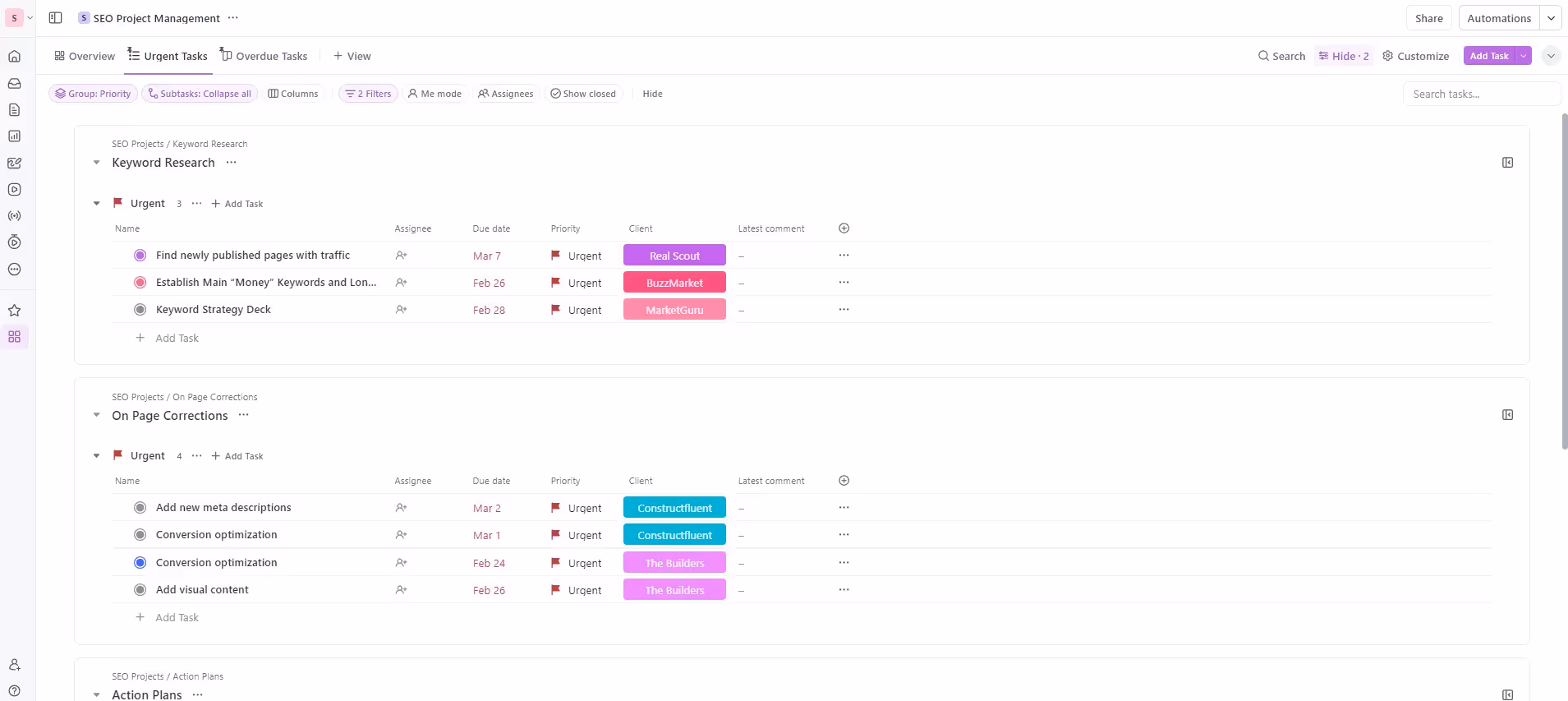Toggle status circle for Keyword Strategy Deck
1568x701 pixels.
pos(140,310)
